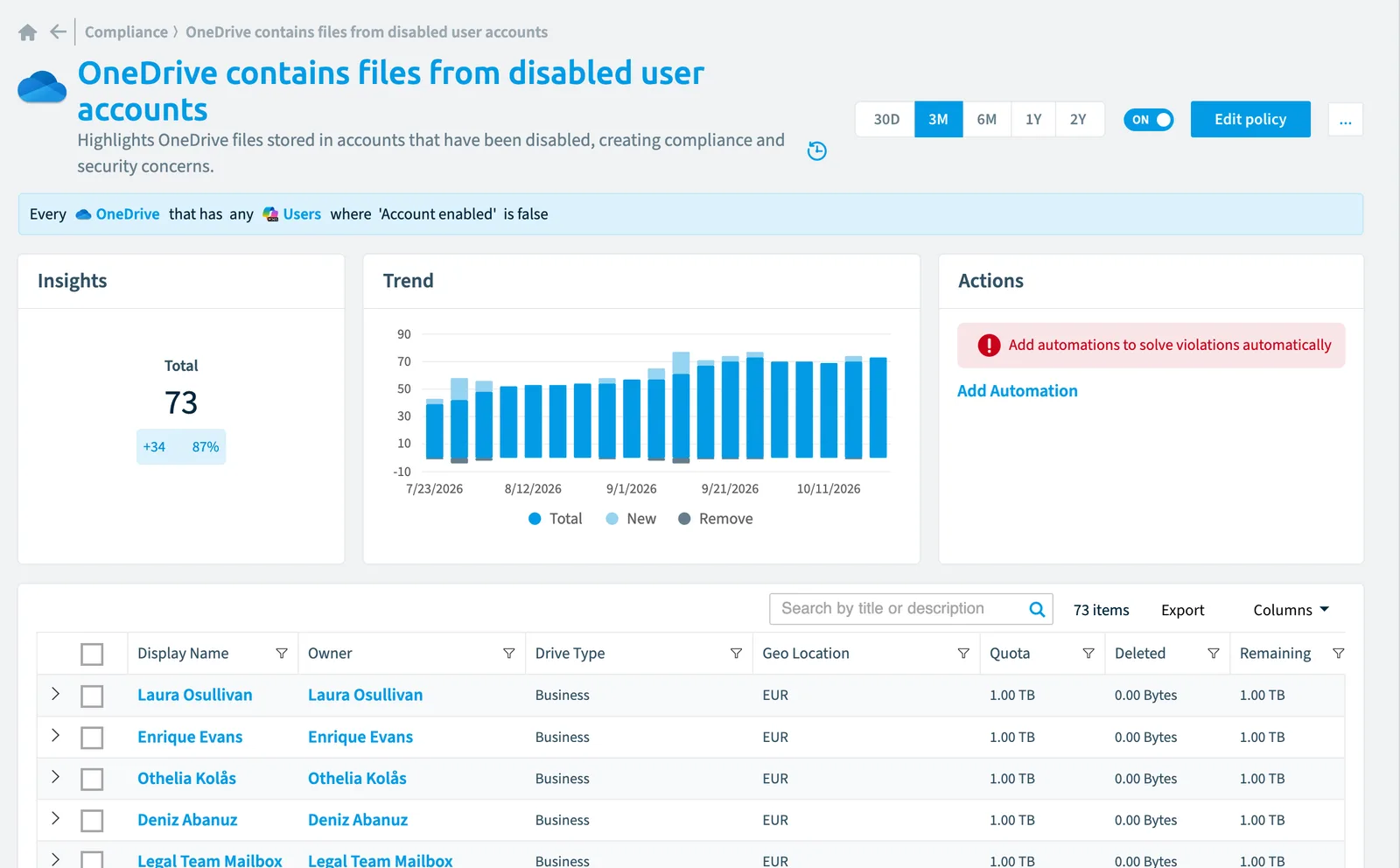This screenshot has width=1400, height=868.
Task: Switch to the 1Y time range
Action: coord(1033,120)
